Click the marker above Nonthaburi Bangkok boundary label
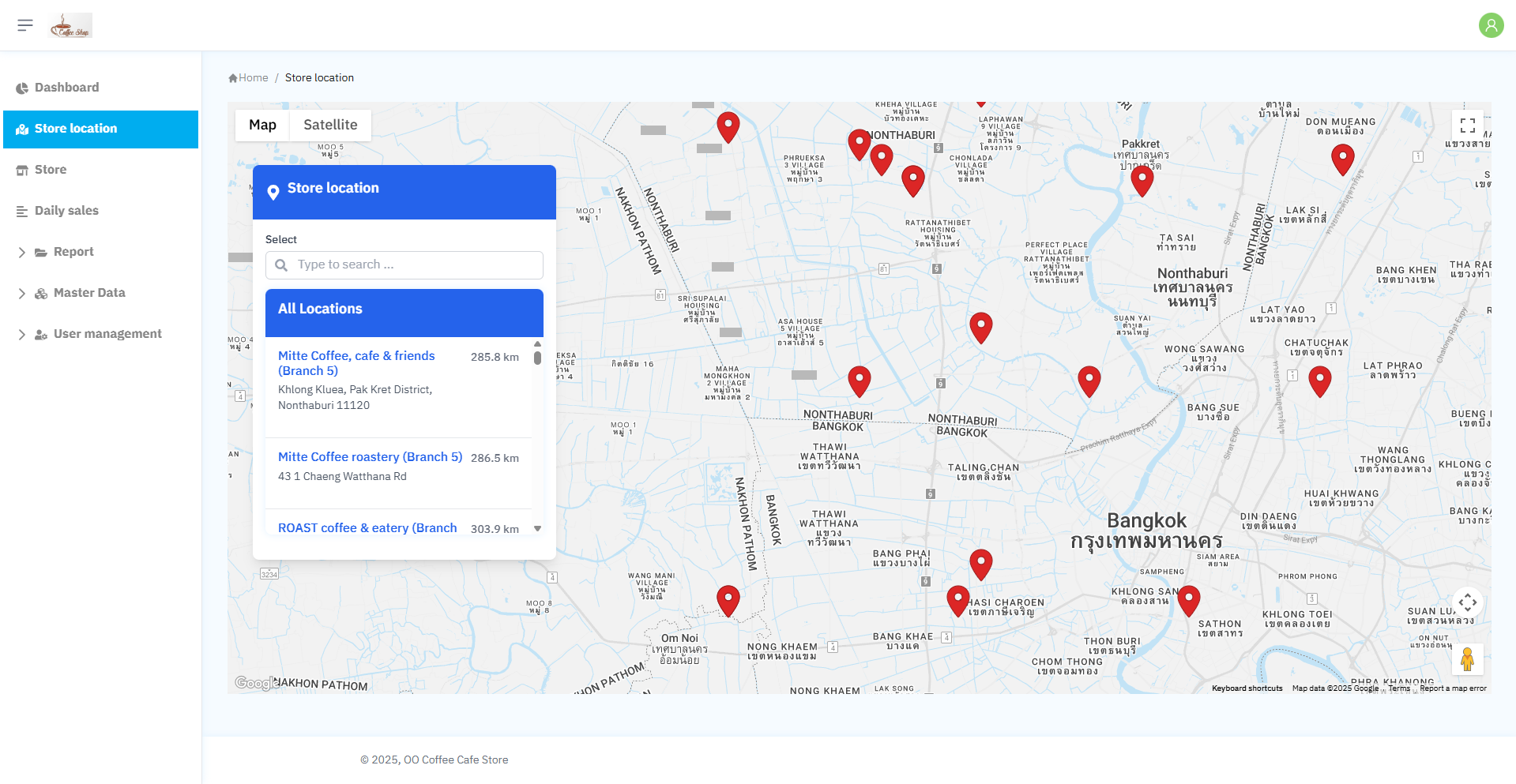 point(860,381)
